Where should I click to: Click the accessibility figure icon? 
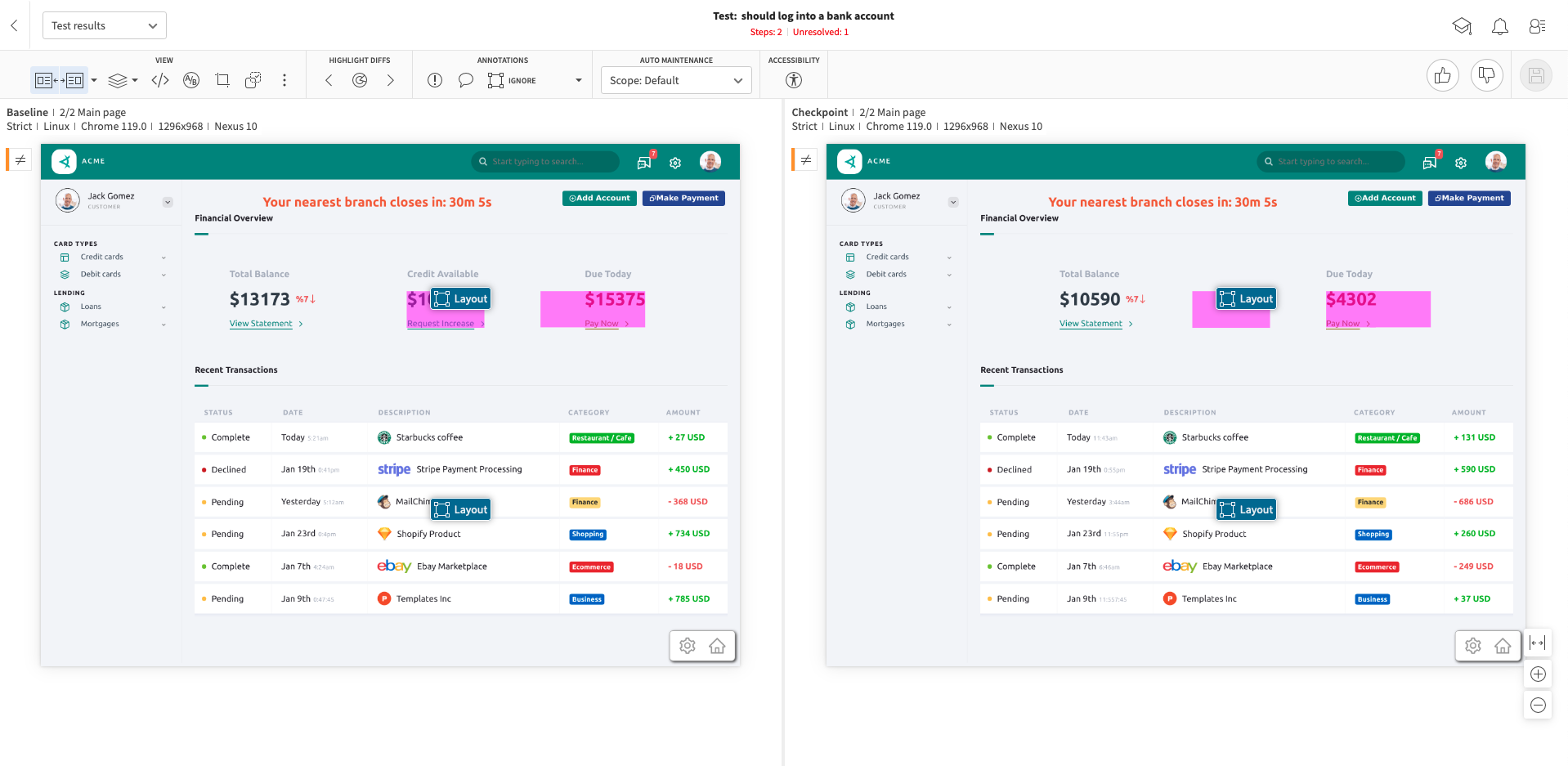(x=793, y=80)
